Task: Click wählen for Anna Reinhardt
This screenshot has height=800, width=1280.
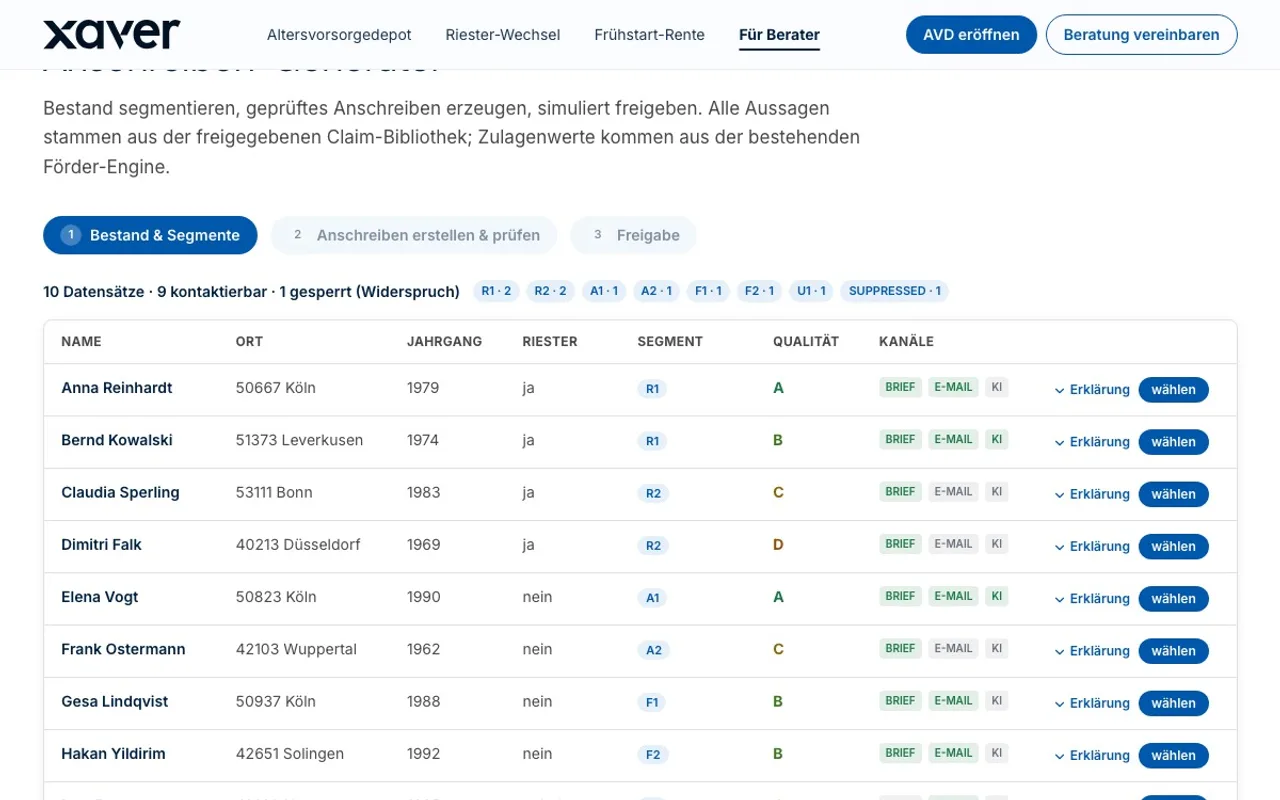Action: point(1173,390)
